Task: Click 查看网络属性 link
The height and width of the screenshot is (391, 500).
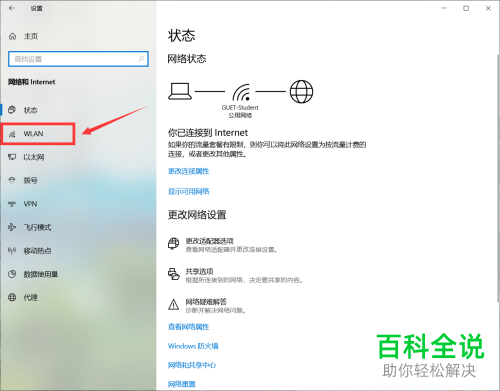Action: click(188, 327)
